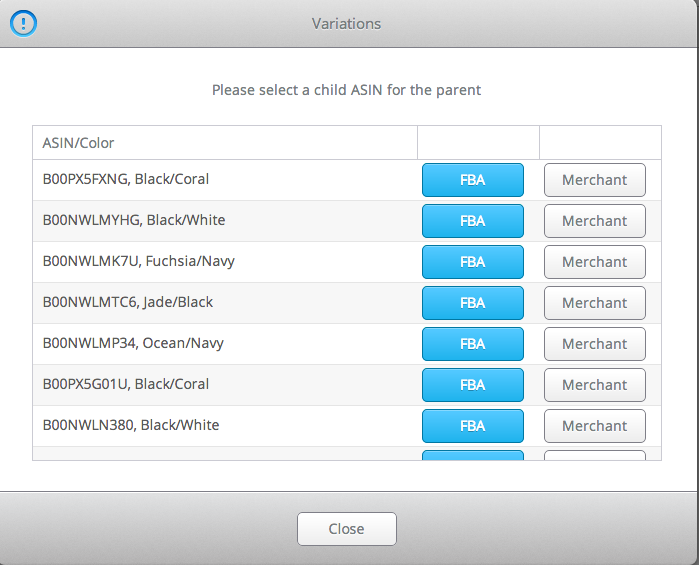The width and height of the screenshot is (699, 565).
Task: Click the blue exclamation info icon
Action: [23, 23]
